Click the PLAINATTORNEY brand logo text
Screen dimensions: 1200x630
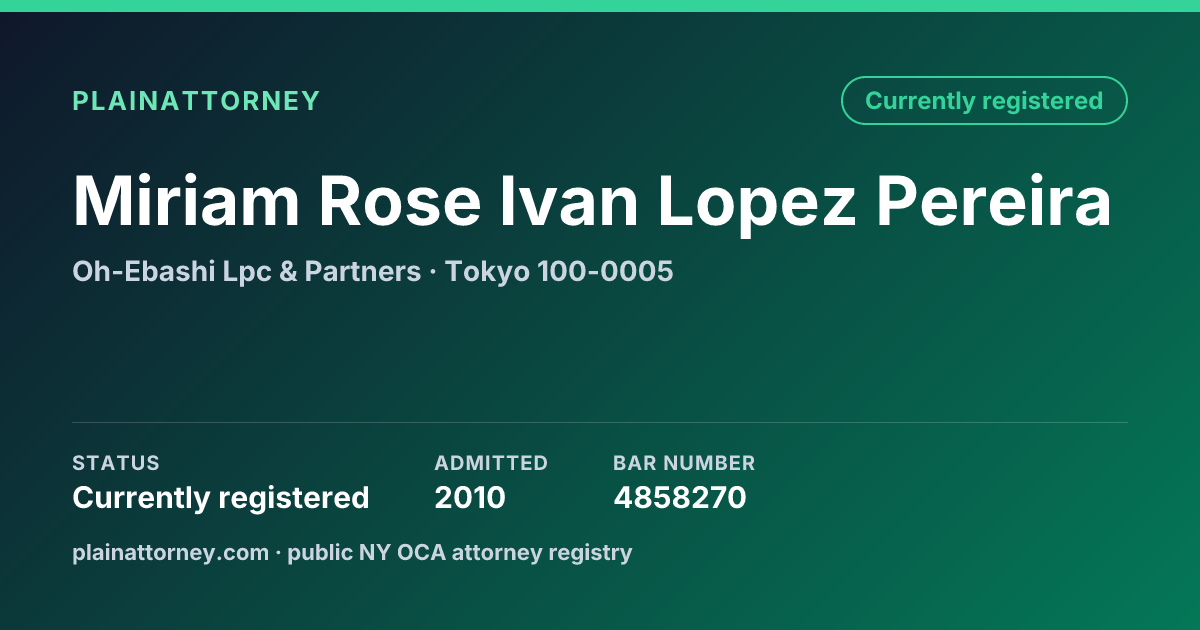pyautogui.click(x=196, y=101)
